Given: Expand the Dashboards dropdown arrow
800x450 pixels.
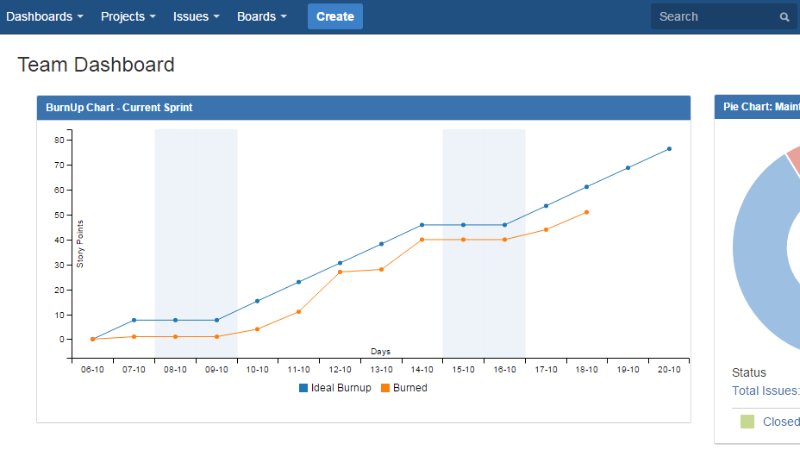Looking at the screenshot, I should 80,17.
